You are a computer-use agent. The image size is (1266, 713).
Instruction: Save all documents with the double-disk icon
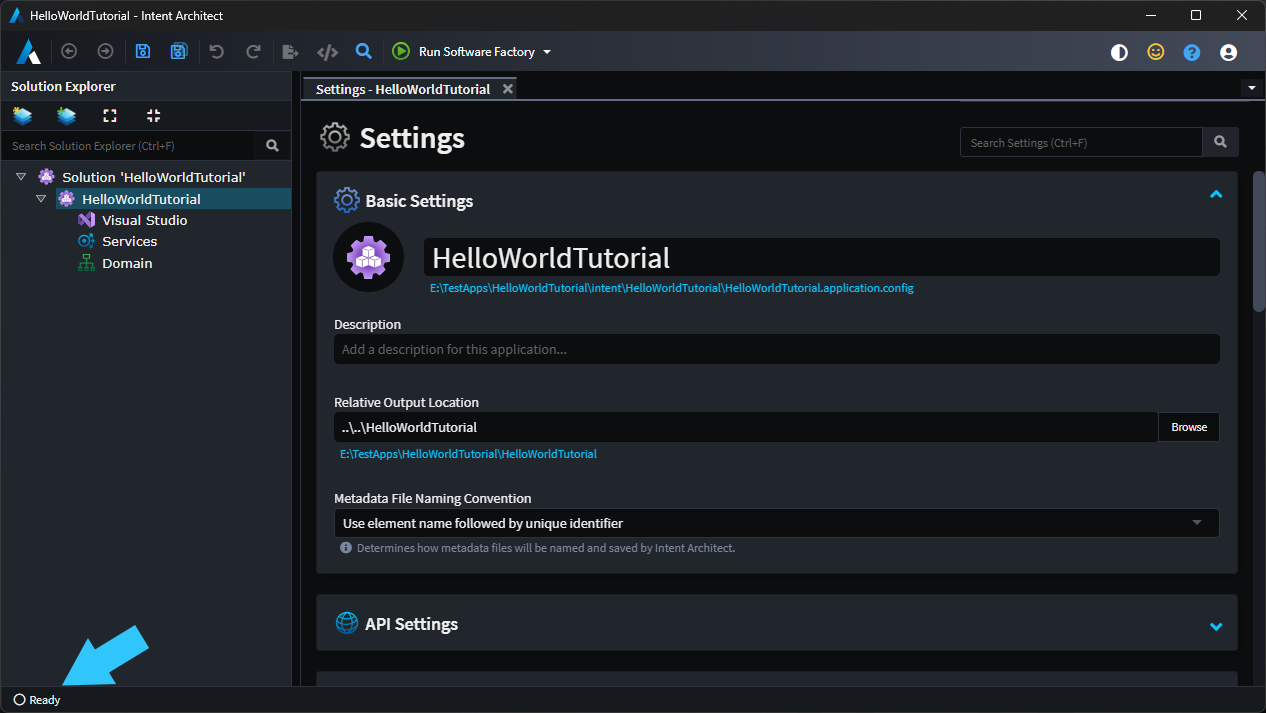click(178, 52)
